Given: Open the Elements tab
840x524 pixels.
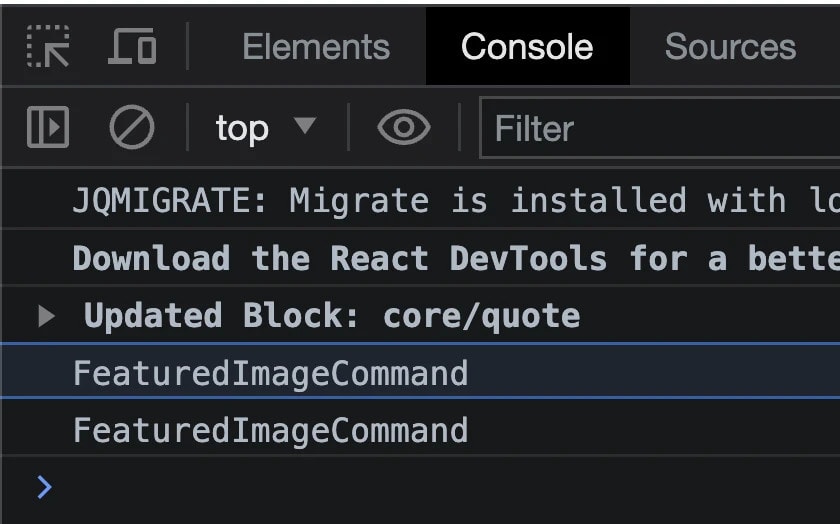Looking at the screenshot, I should [316, 47].
